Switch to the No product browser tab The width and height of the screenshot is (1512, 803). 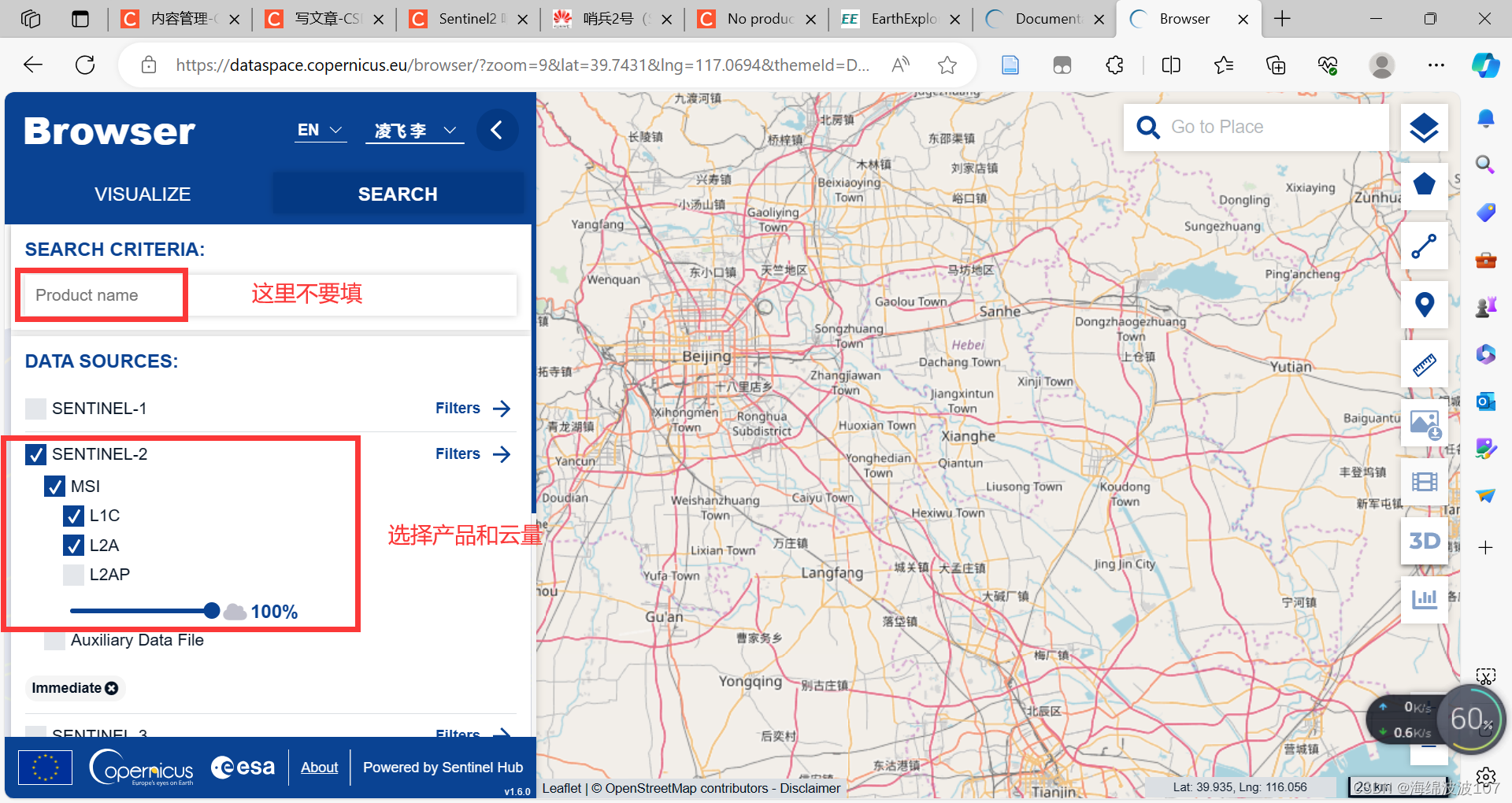click(x=757, y=19)
